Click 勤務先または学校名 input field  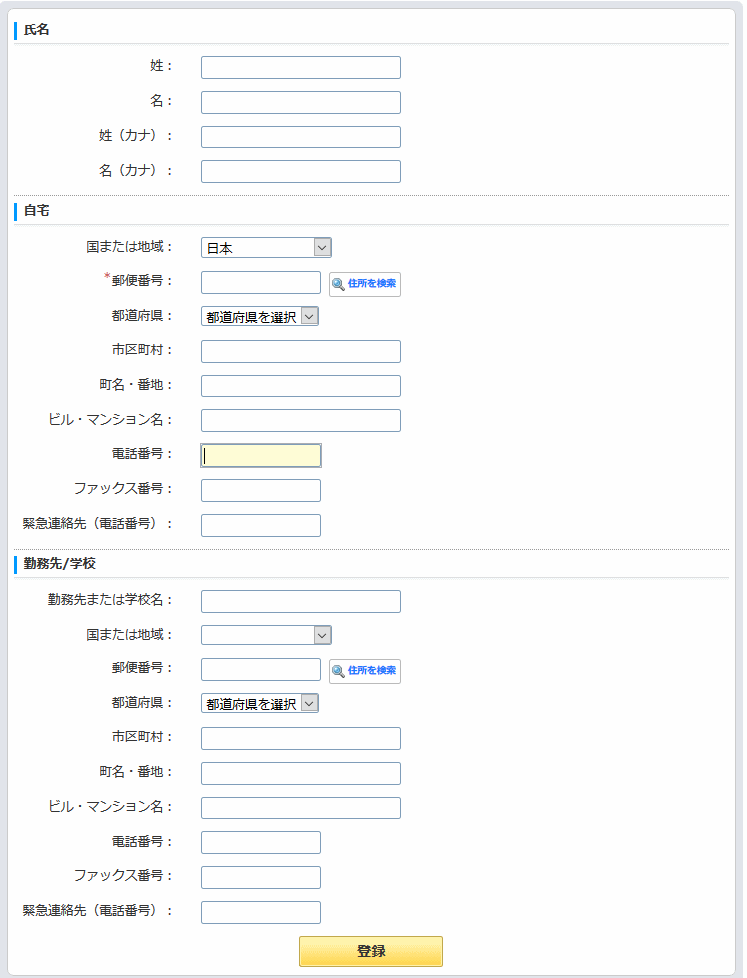pyautogui.click(x=300, y=601)
